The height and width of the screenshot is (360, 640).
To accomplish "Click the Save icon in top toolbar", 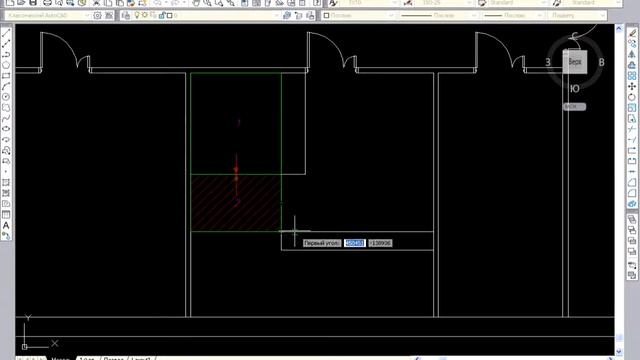I will [x=33, y=3].
